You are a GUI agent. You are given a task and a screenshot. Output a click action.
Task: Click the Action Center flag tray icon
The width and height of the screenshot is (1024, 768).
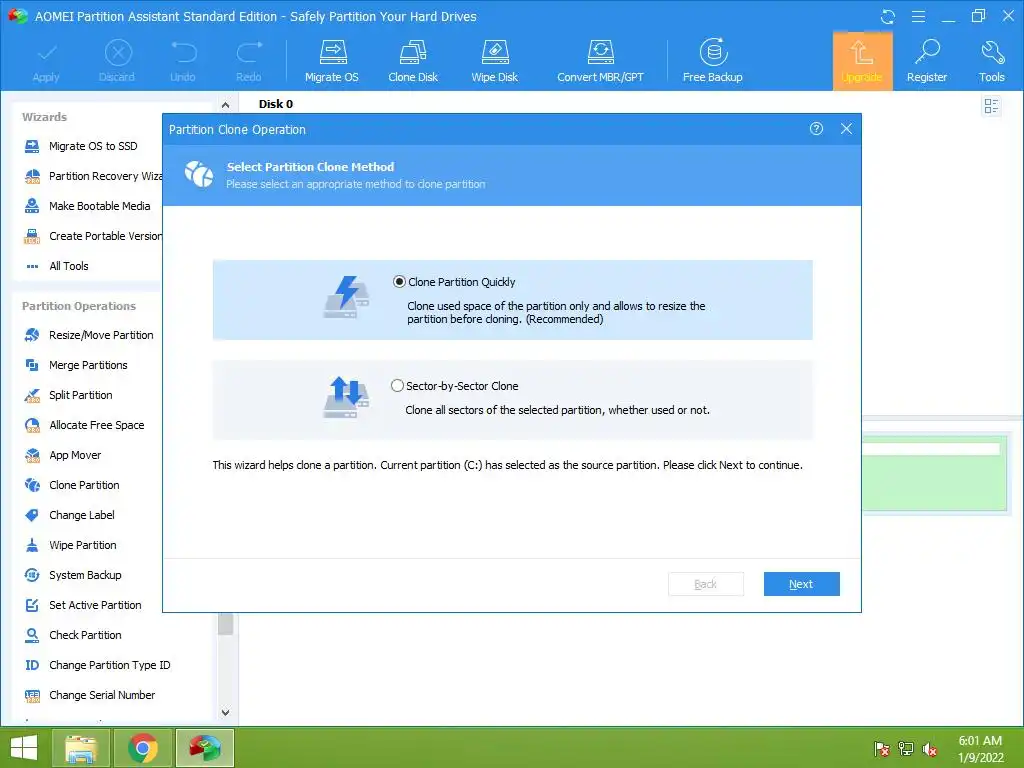(882, 749)
